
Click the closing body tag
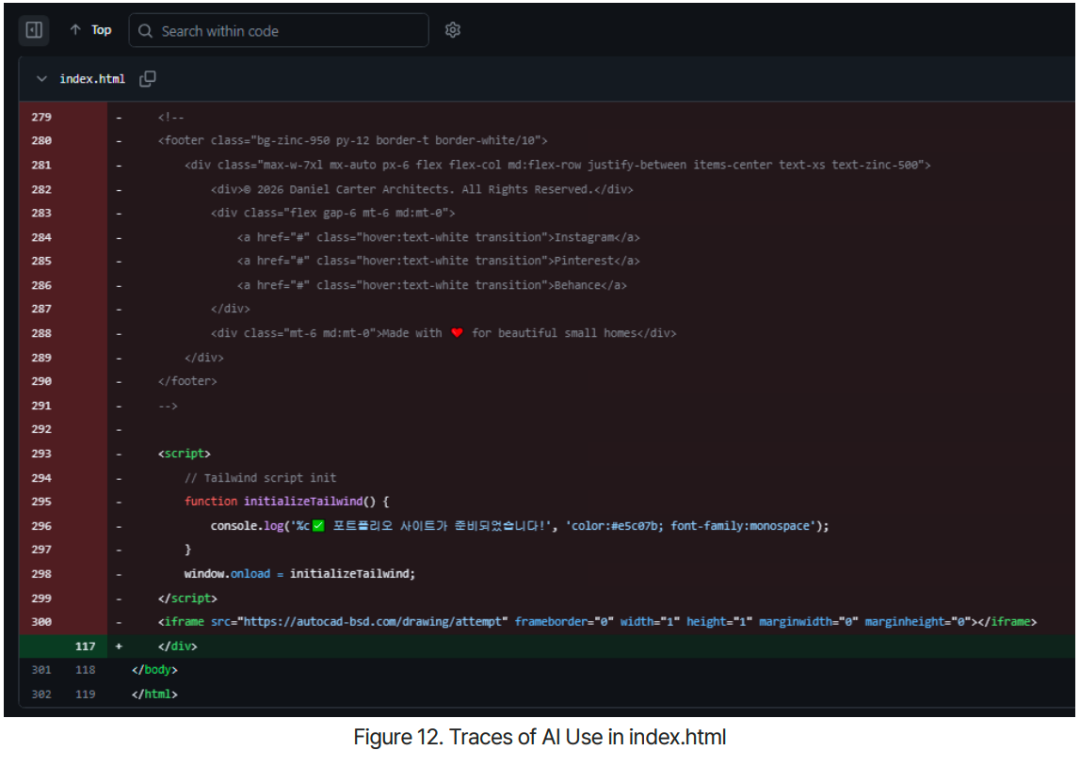pos(154,670)
